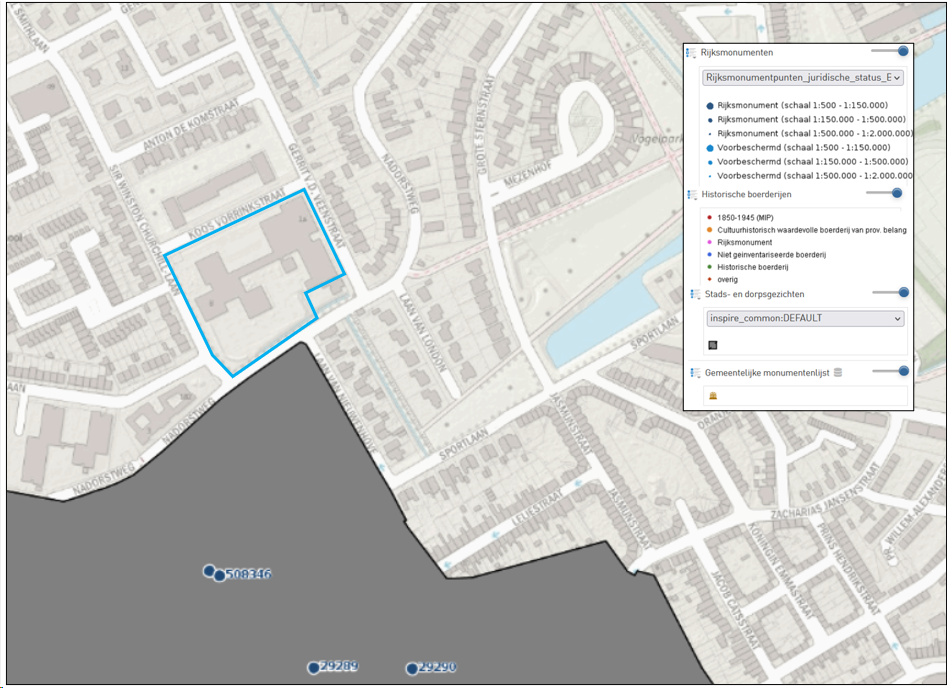Image resolution: width=947 pixels, height=688 pixels.
Task: Open the inspire_common:DEFAULT style dropdown
Action: [805, 318]
